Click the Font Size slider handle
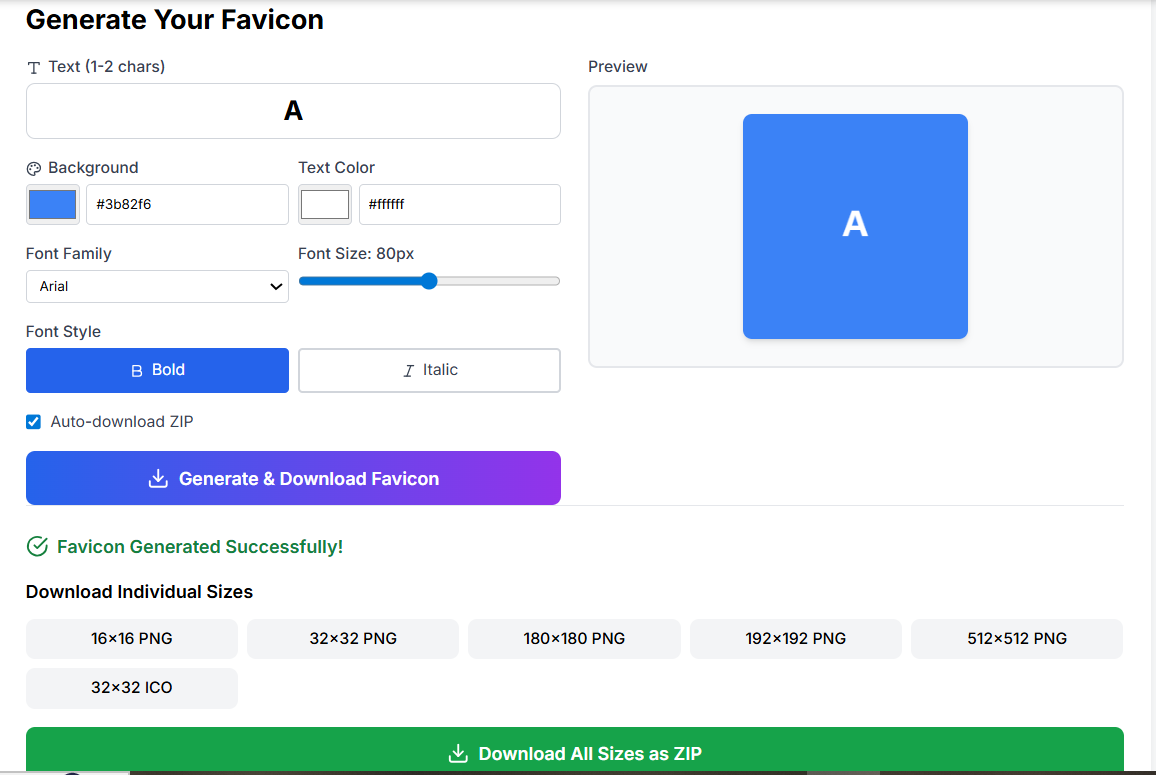 tap(429, 281)
